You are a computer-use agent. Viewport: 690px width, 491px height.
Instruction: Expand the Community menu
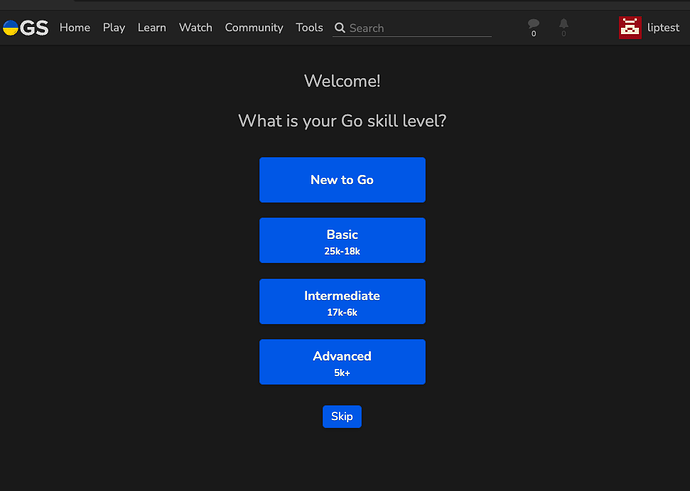point(254,28)
